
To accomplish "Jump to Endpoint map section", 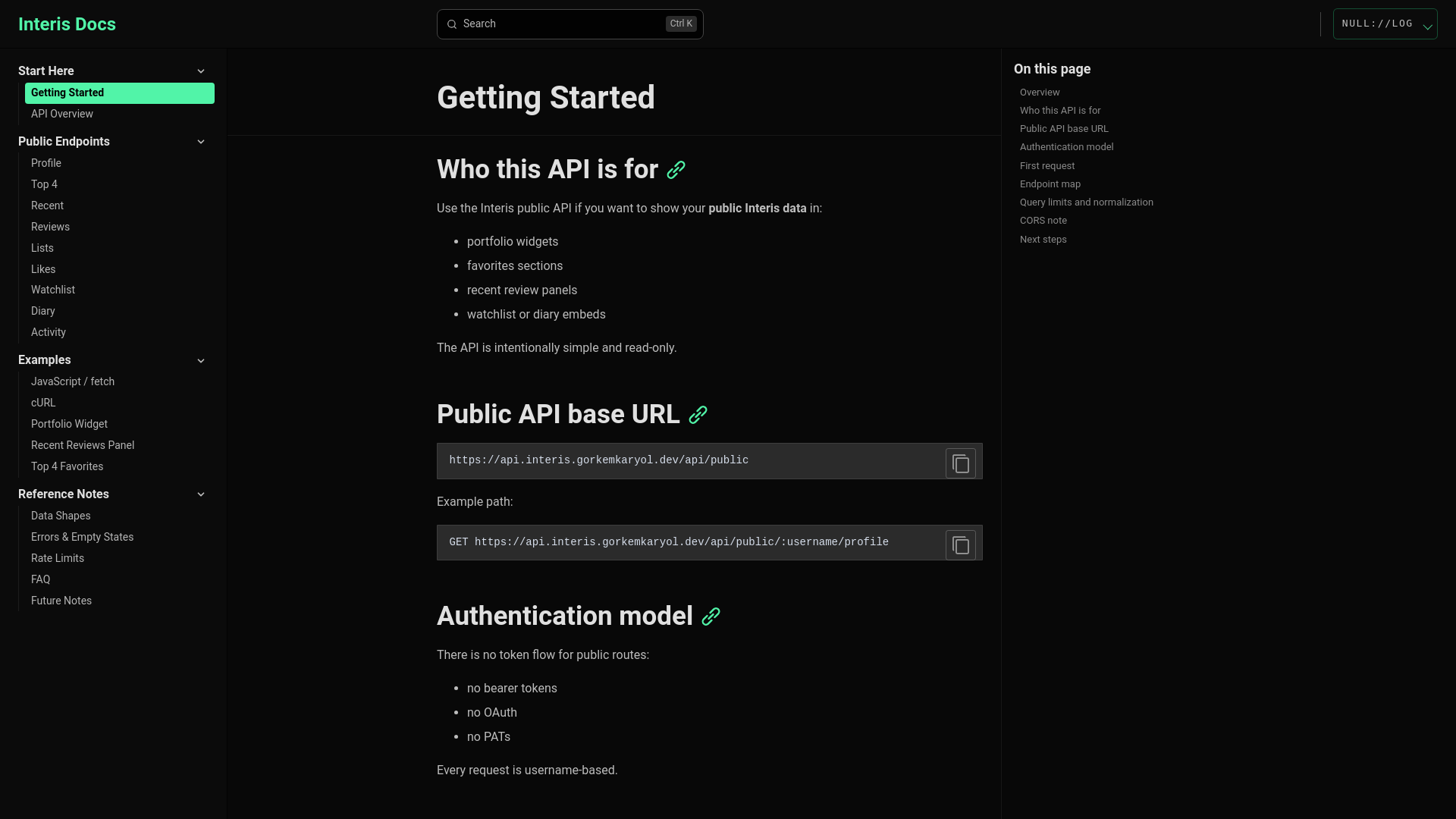I will [1050, 184].
